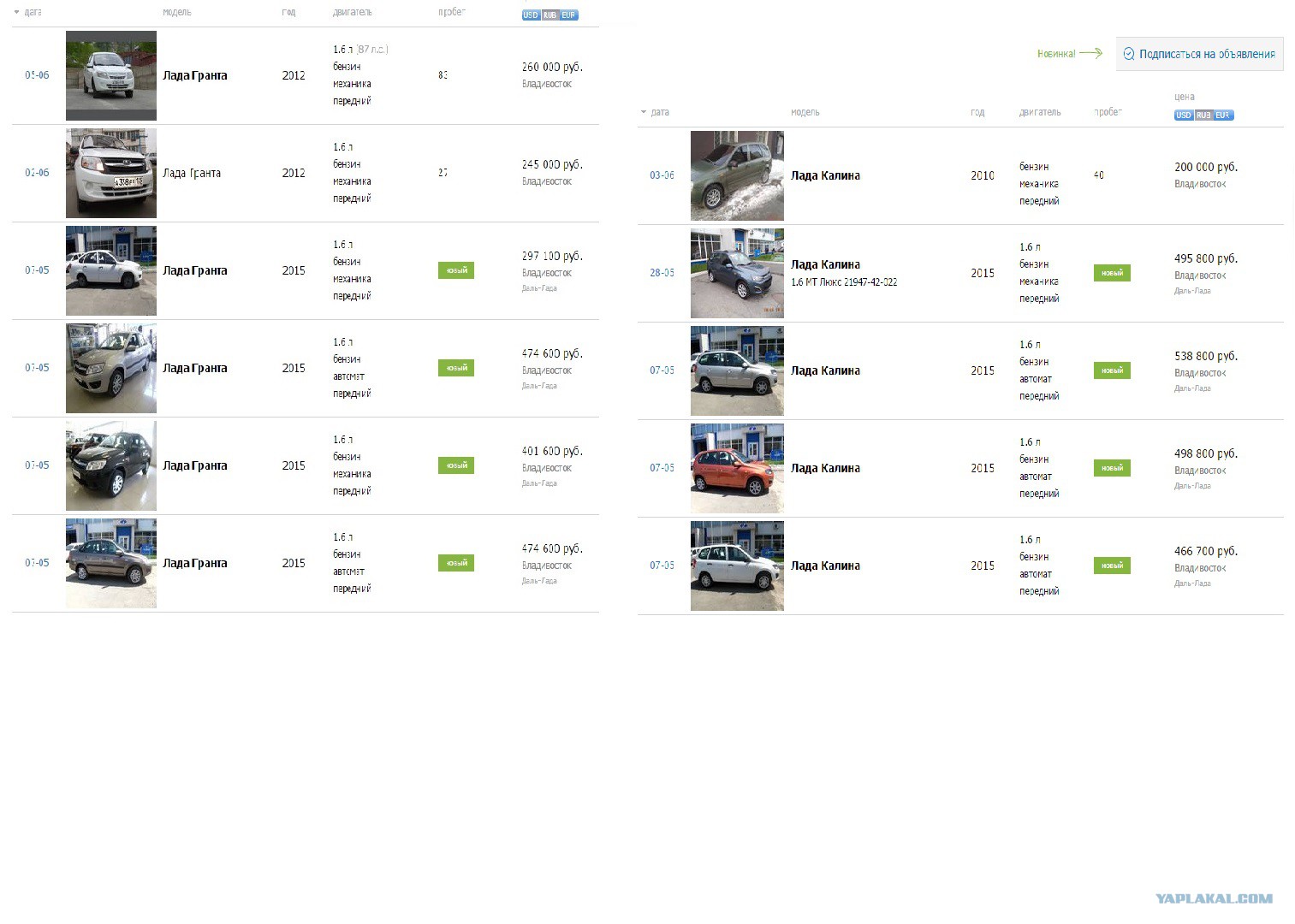The height and width of the screenshot is (924, 1295).
Task: Select the price 466 700 руб.
Action: tap(1206, 551)
